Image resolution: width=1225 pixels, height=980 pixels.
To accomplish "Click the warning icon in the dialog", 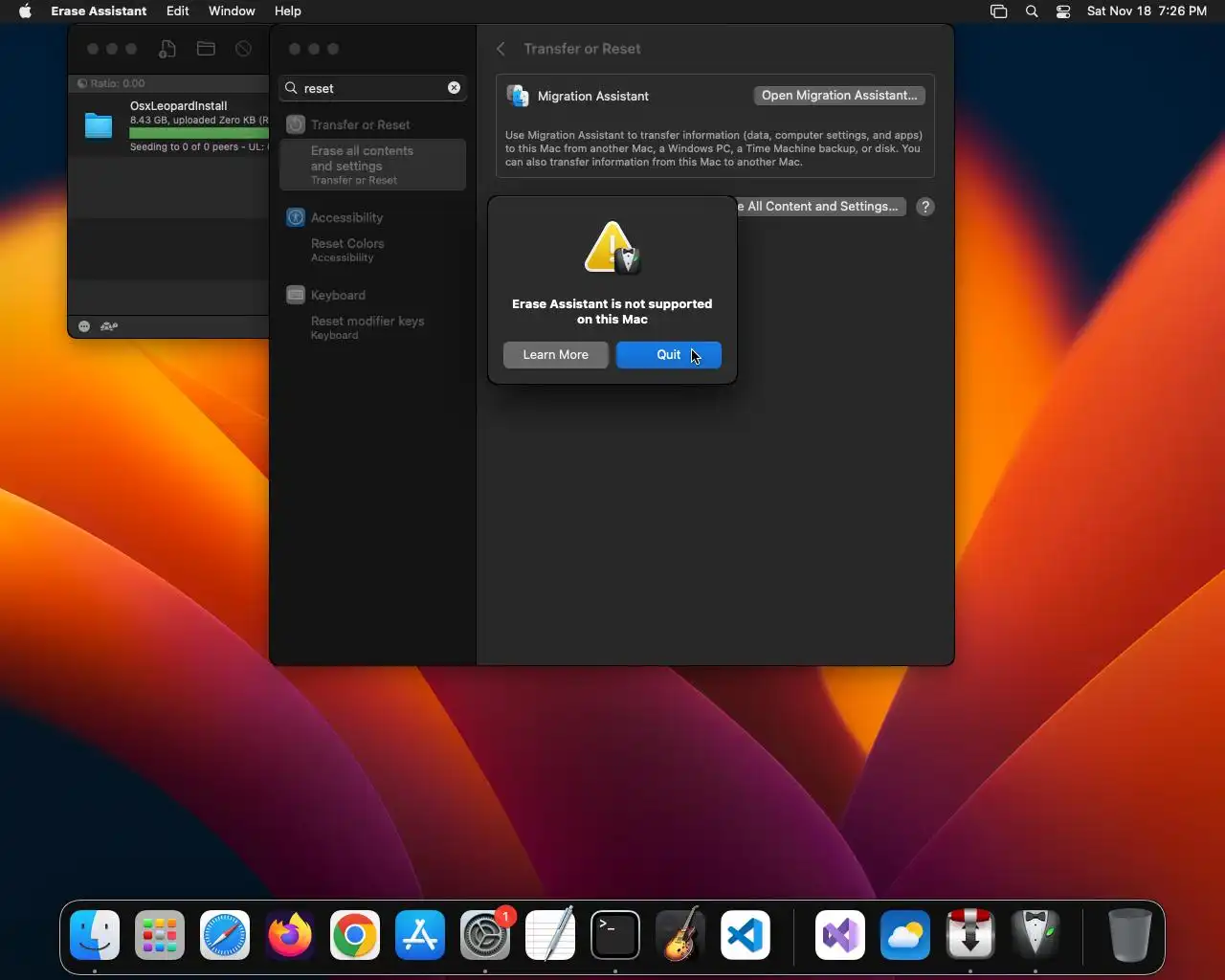I will [612, 248].
